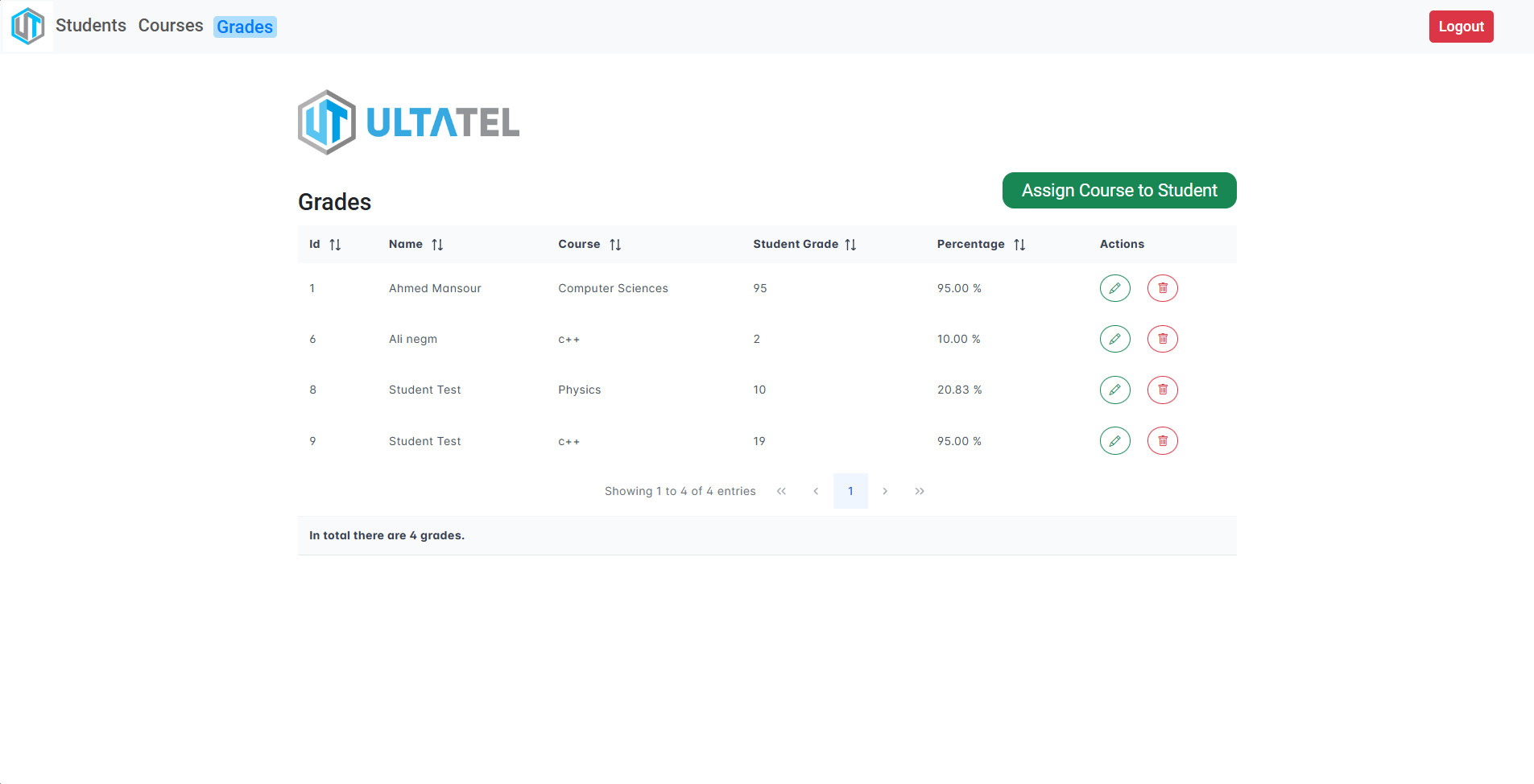Delete Ali negm's grade

(x=1162, y=339)
